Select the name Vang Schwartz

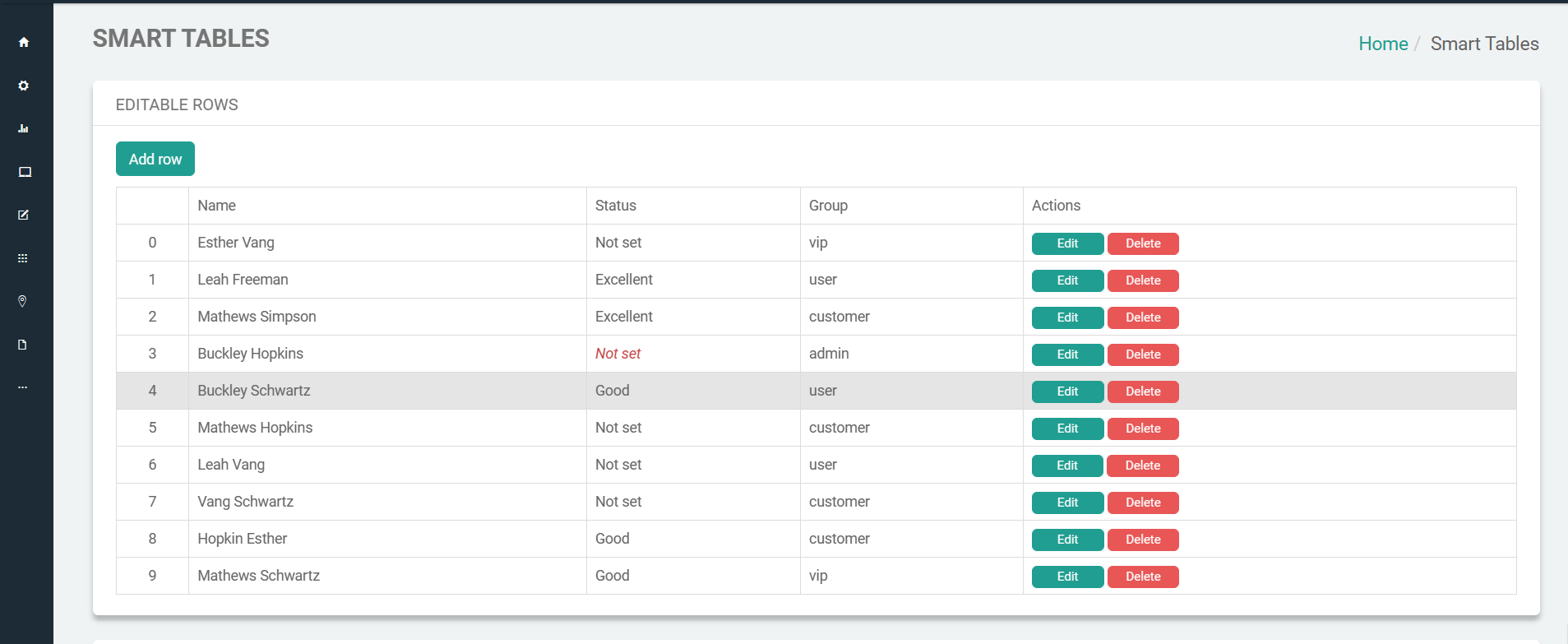(x=245, y=502)
